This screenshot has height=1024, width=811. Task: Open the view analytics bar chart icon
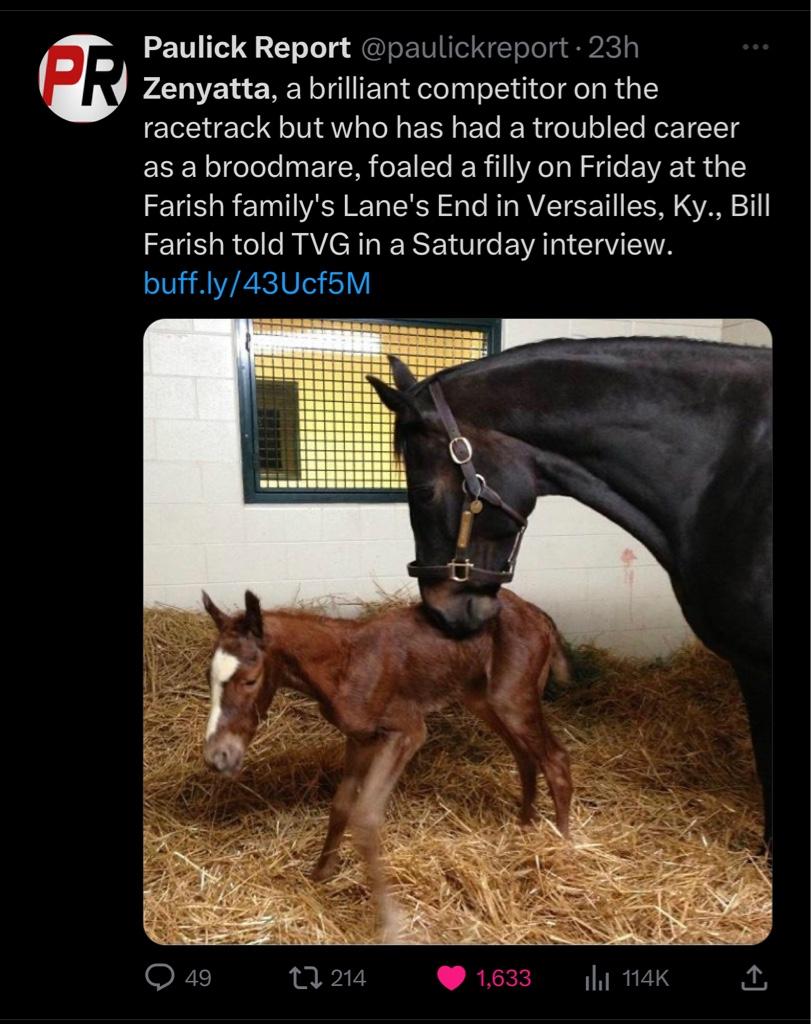[597, 978]
